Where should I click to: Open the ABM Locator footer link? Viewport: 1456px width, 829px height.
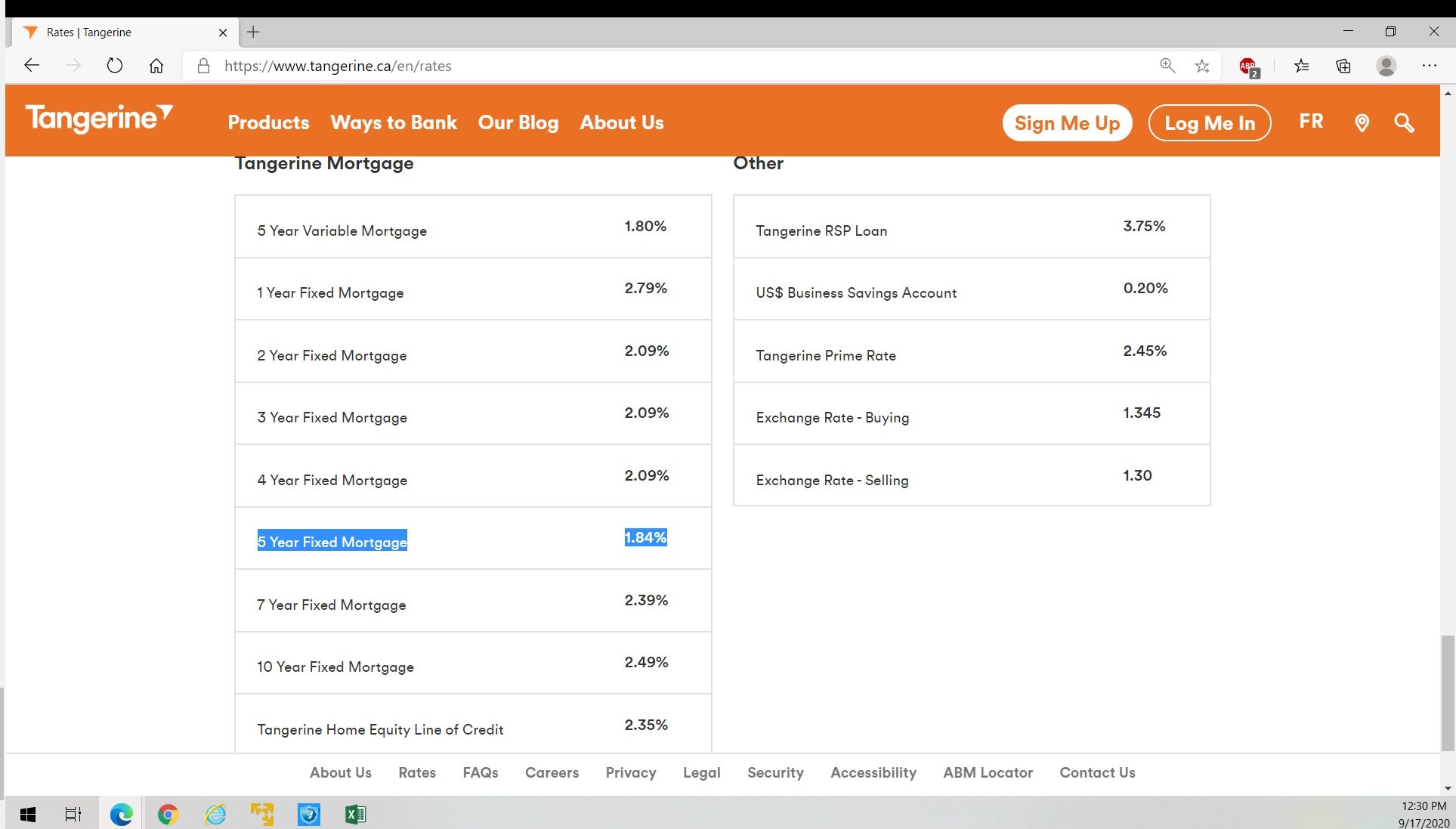coord(988,772)
